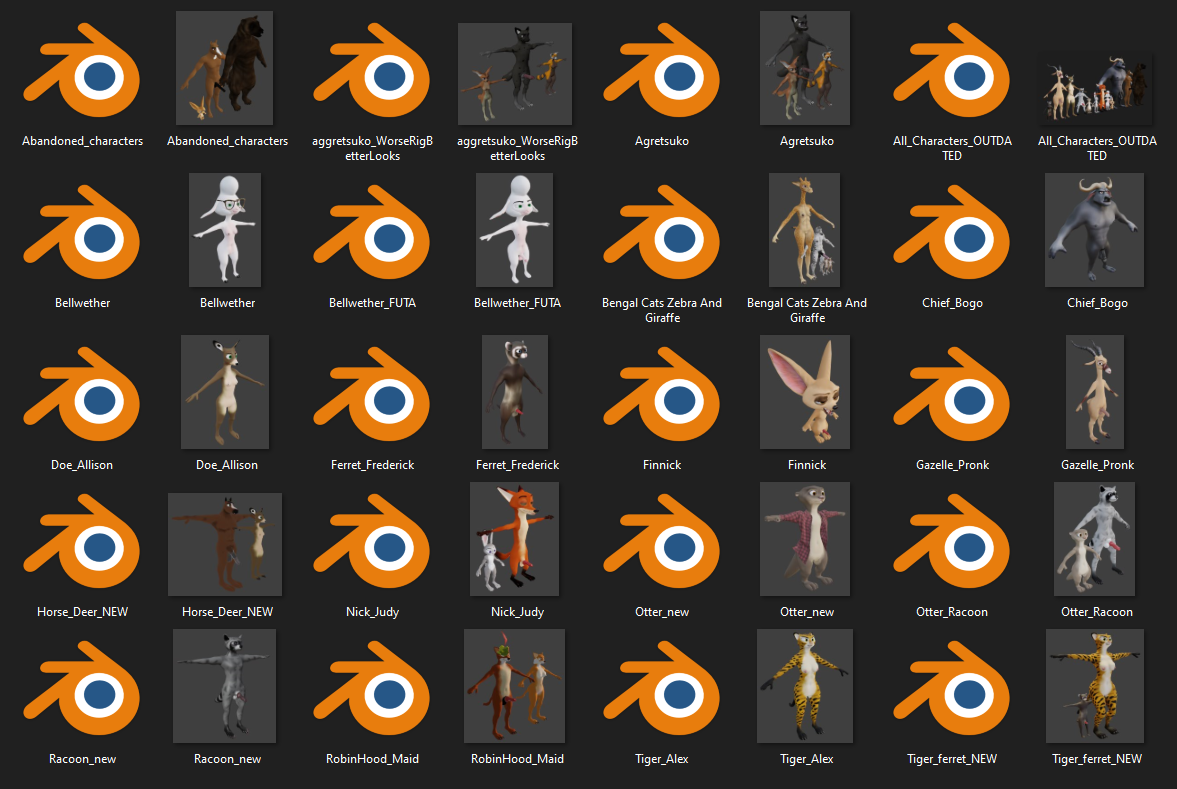Click the Otter_Racoon image thumbnail
The width and height of the screenshot is (1177, 789).
tap(1094, 539)
